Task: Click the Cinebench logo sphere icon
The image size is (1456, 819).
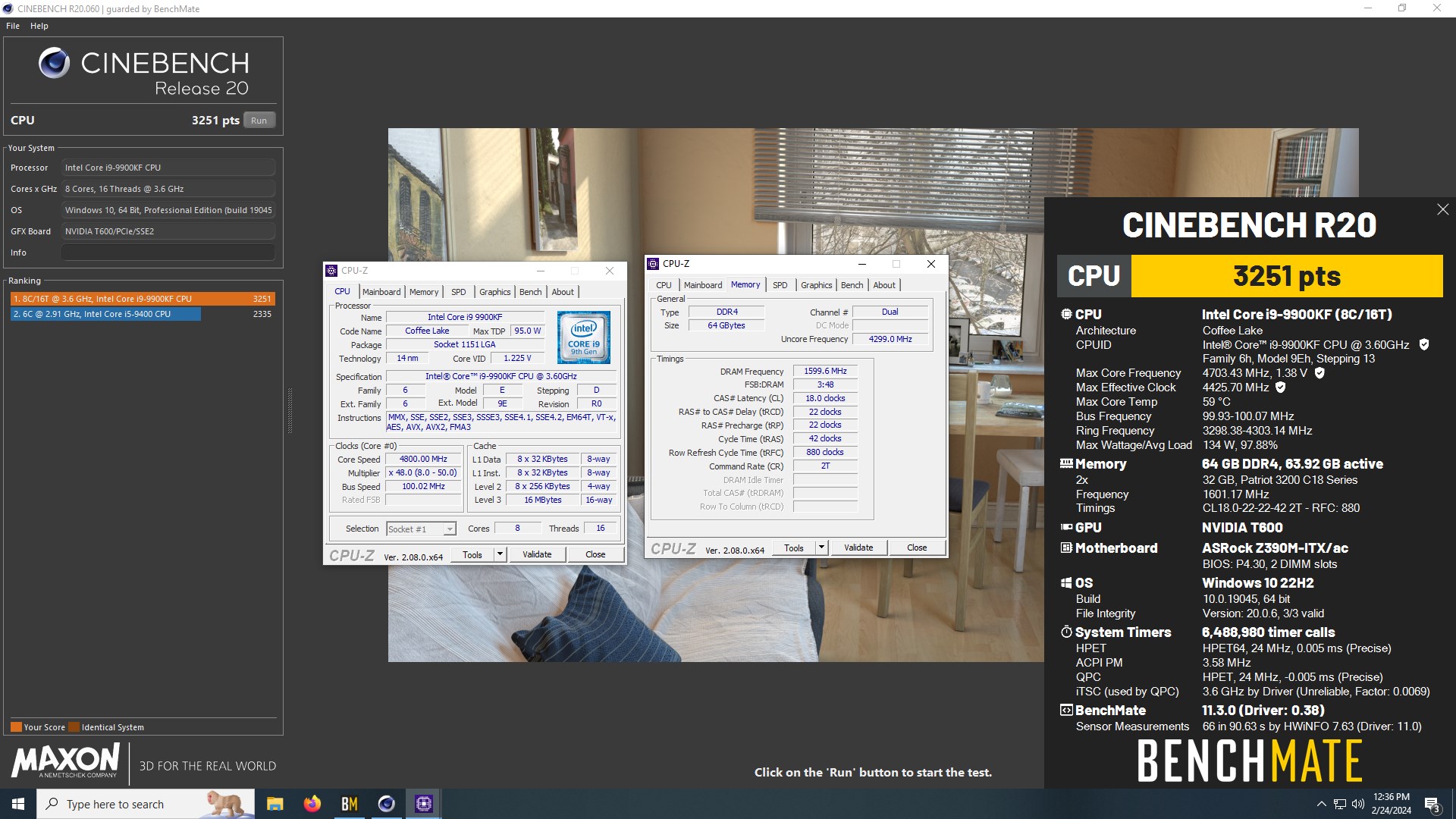Action: click(55, 63)
